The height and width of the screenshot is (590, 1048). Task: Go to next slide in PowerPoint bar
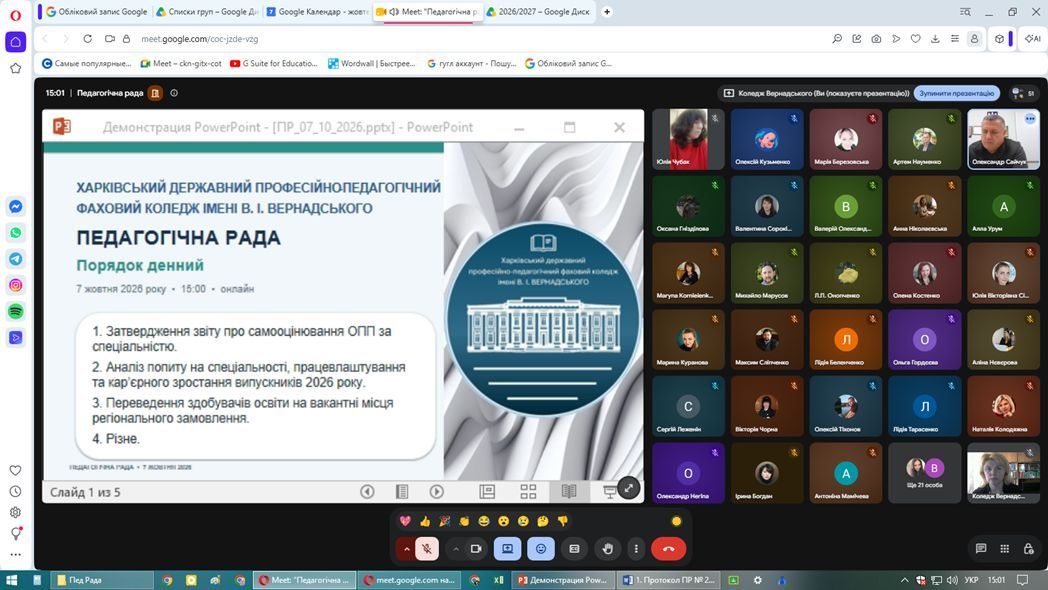(436, 492)
